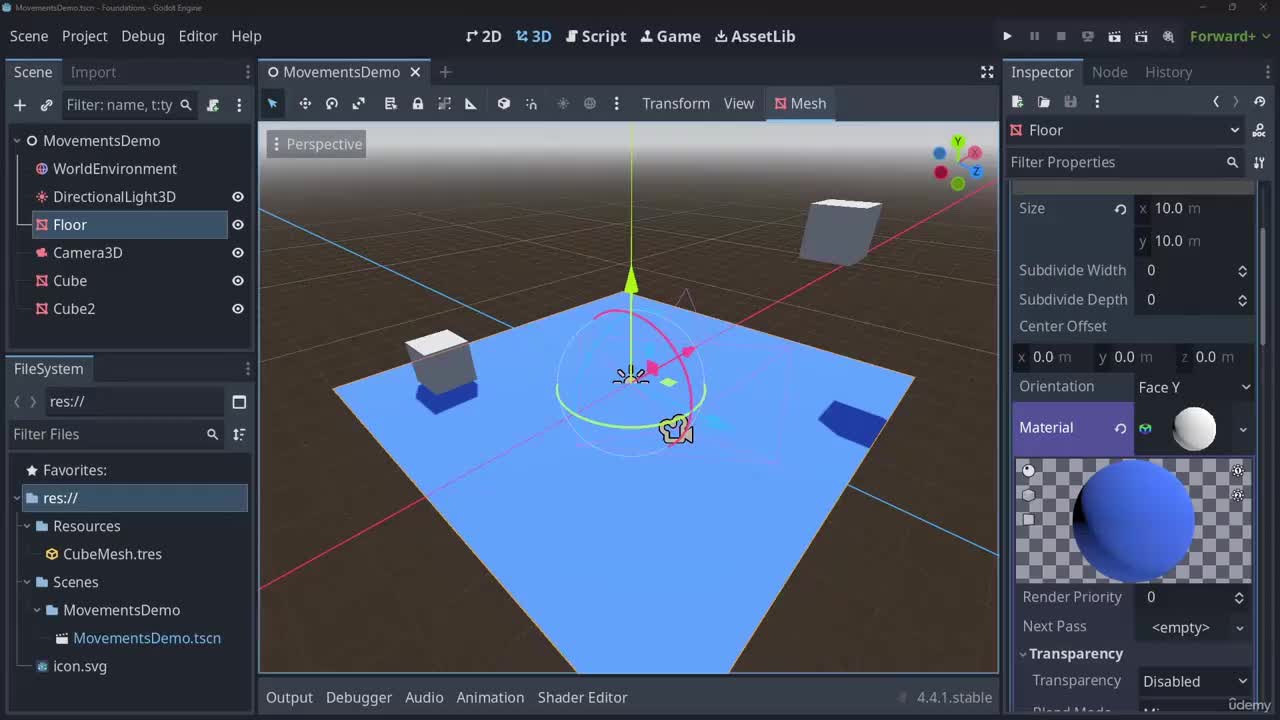Screen dimensions: 1280x720
Task: Open the Mesh menu in viewport toolbar
Action: pyautogui.click(x=800, y=103)
